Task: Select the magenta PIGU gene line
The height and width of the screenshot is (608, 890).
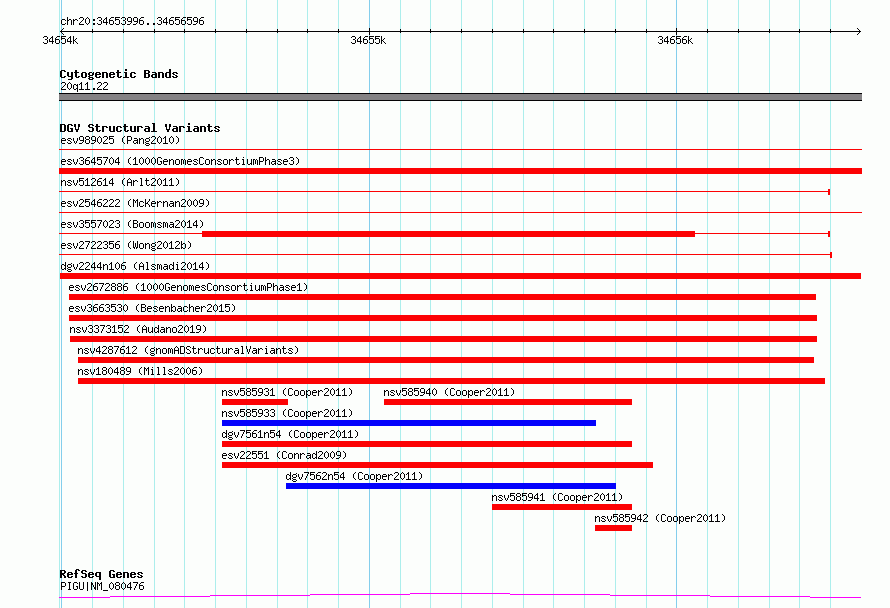Action: coord(460,595)
